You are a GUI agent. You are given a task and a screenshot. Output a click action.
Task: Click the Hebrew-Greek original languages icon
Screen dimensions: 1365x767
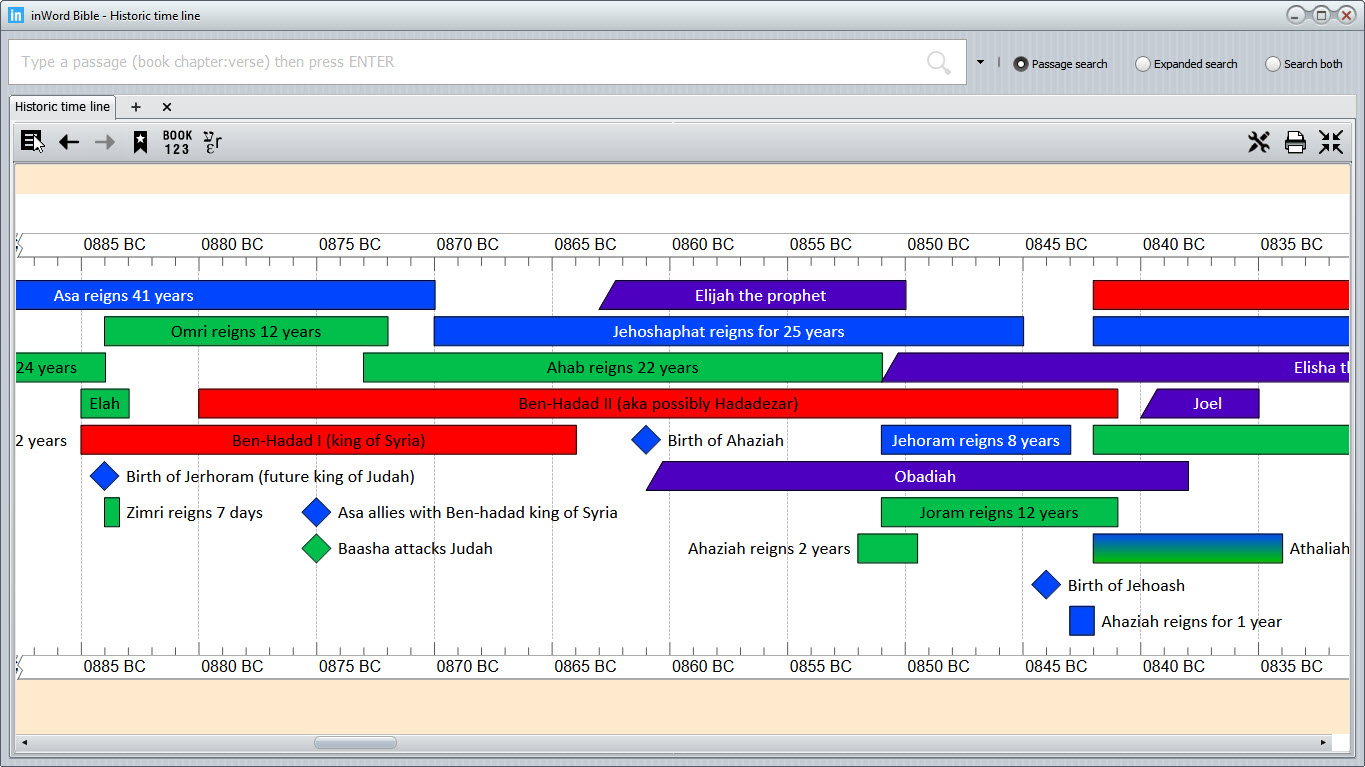211,141
